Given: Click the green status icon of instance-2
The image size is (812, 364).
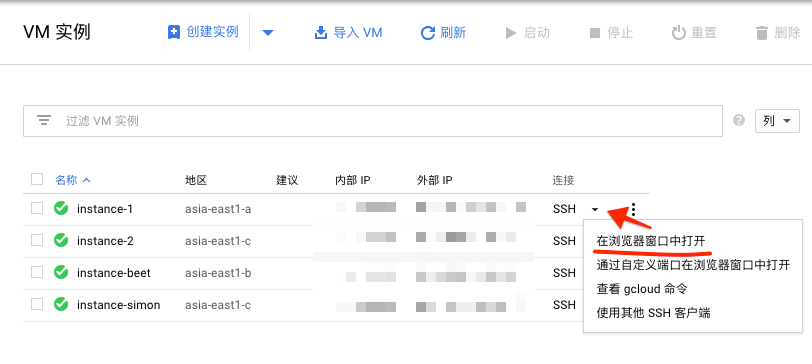Looking at the screenshot, I should tap(61, 241).
